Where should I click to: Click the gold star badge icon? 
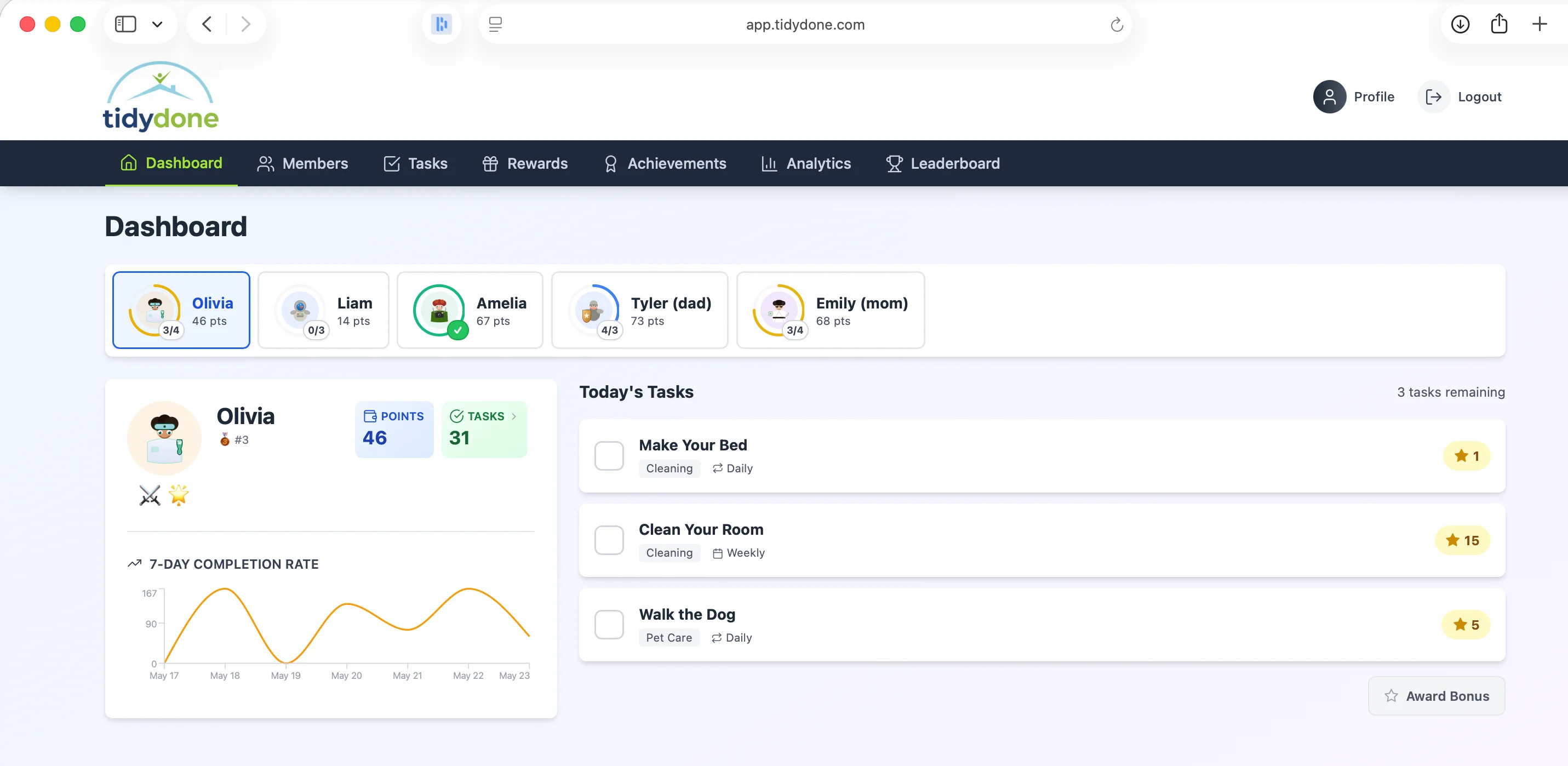tap(179, 495)
